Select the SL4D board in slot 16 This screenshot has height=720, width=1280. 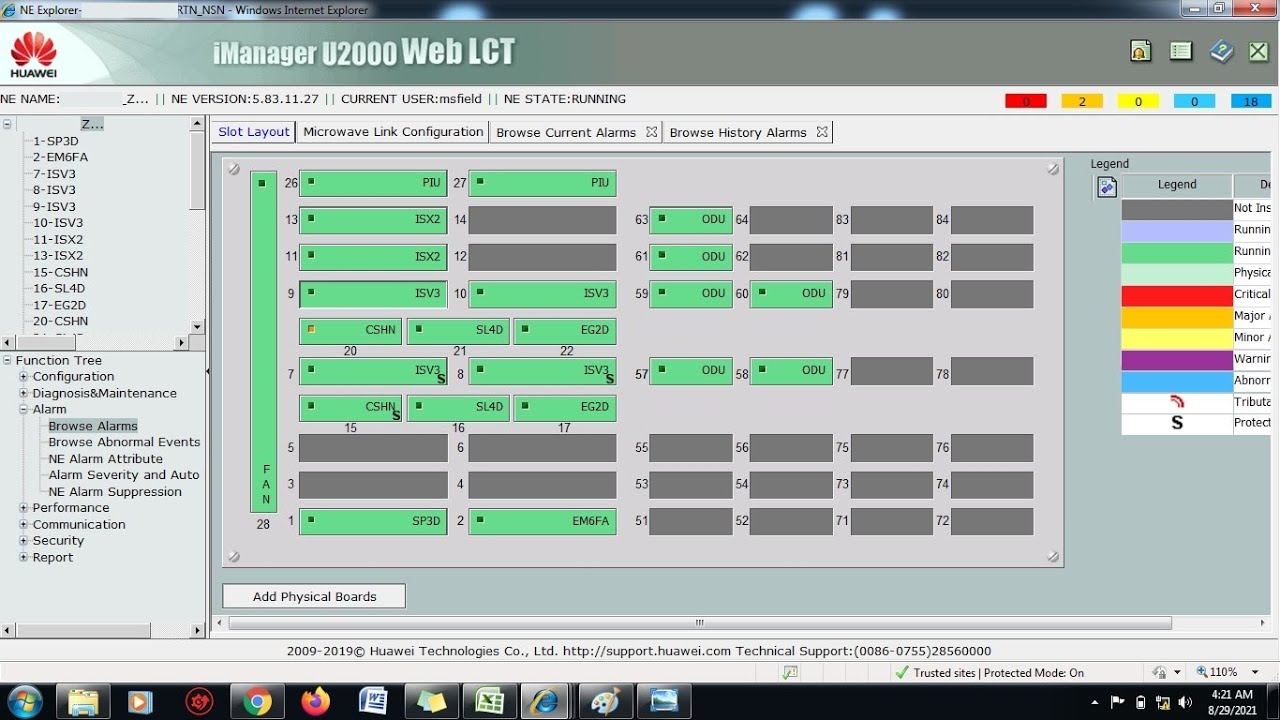tap(459, 408)
